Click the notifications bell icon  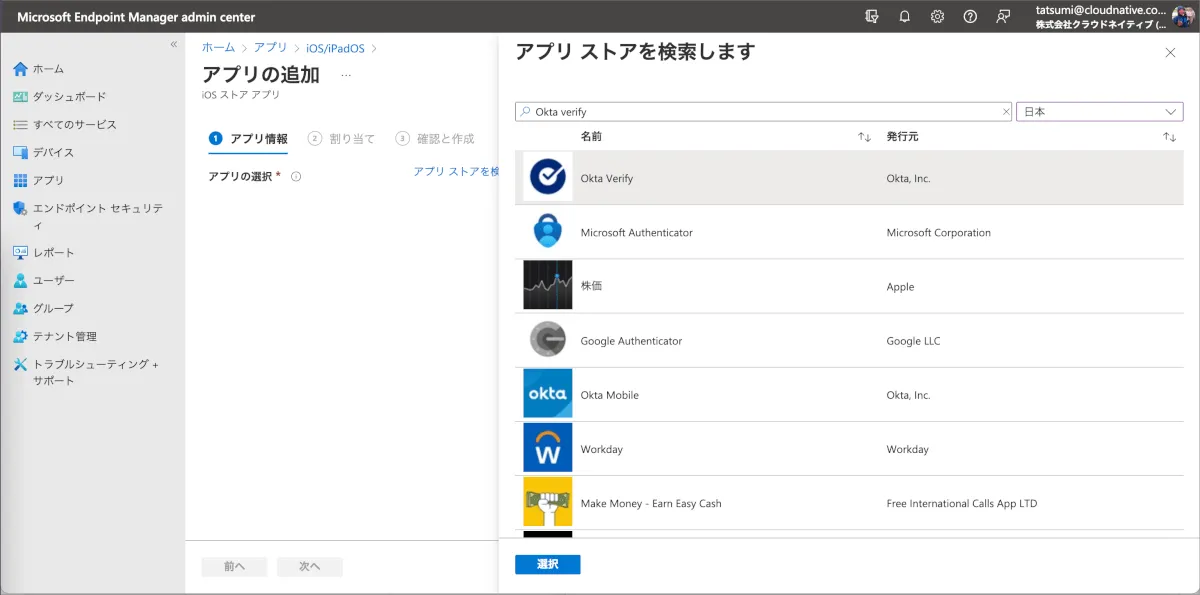click(904, 17)
